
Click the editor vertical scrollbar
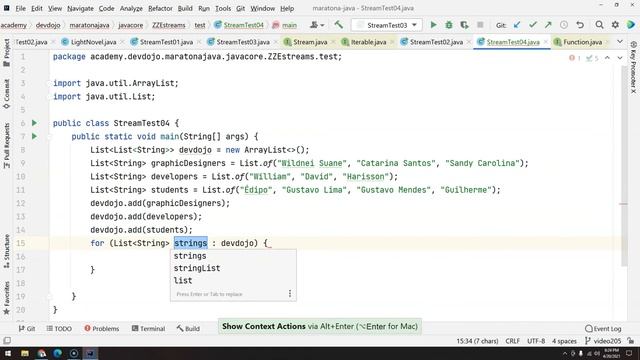pyautogui.click(x=624, y=167)
